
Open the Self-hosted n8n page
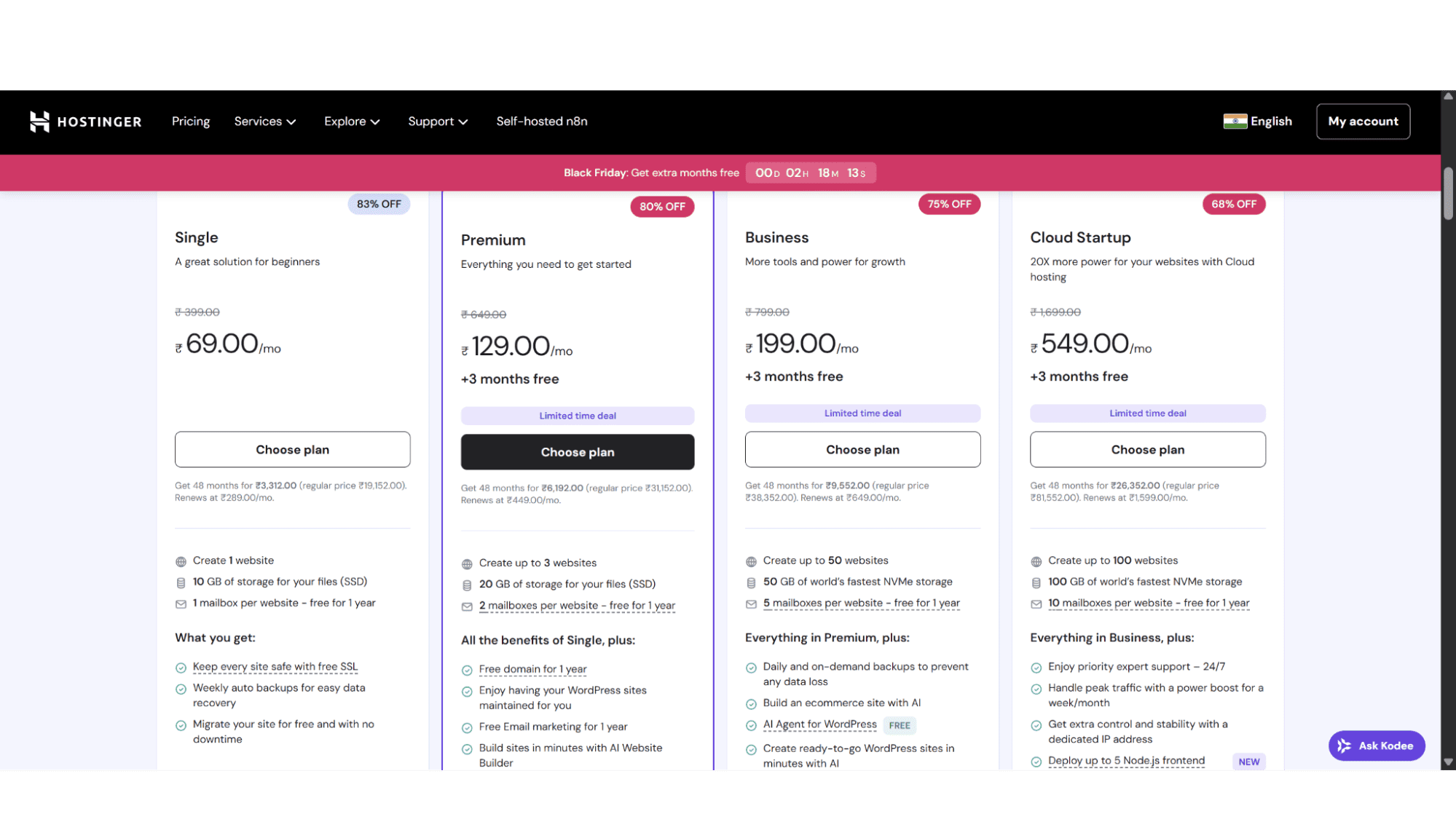[542, 122]
